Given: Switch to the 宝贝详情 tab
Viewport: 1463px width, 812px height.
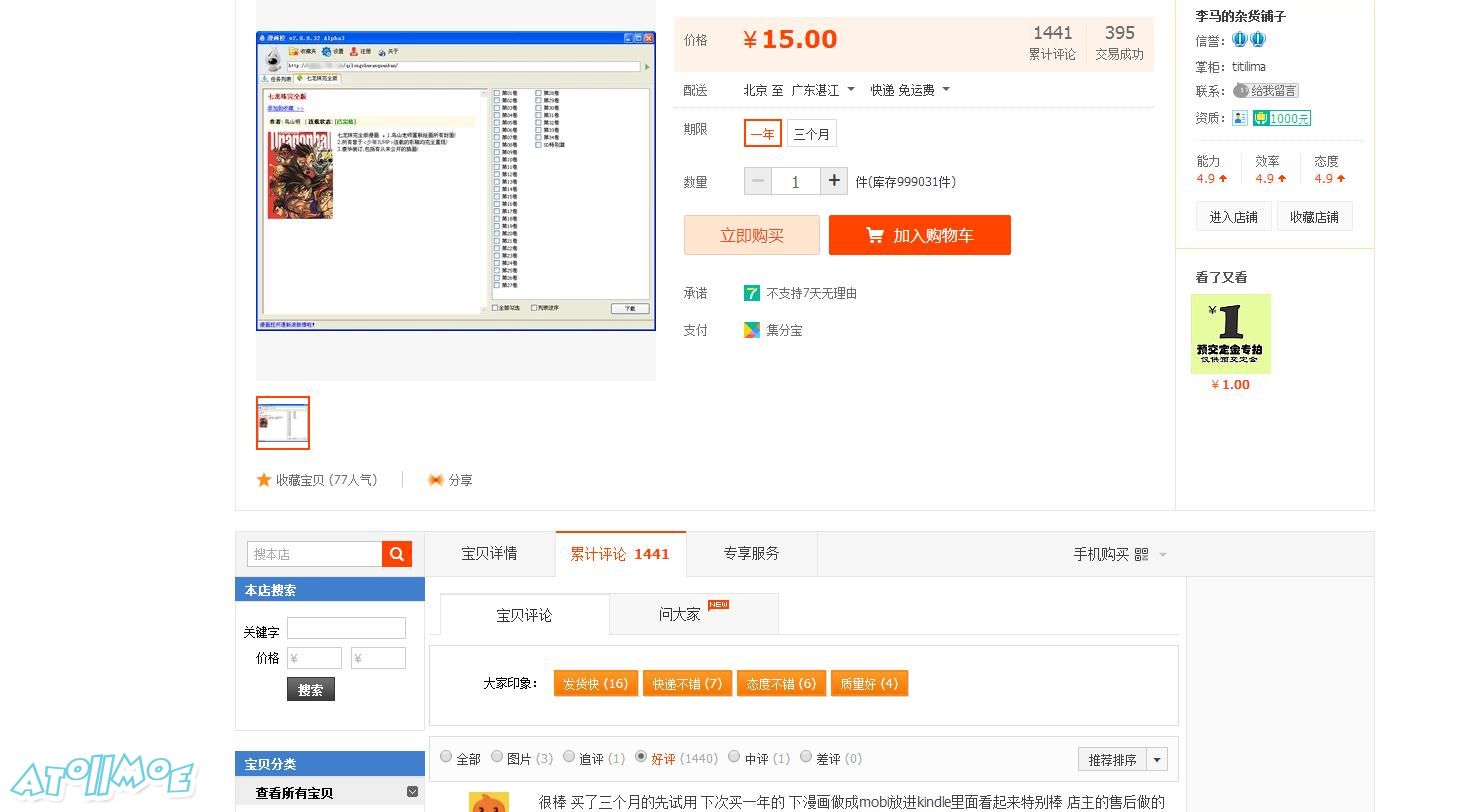Looking at the screenshot, I should click(x=489, y=554).
